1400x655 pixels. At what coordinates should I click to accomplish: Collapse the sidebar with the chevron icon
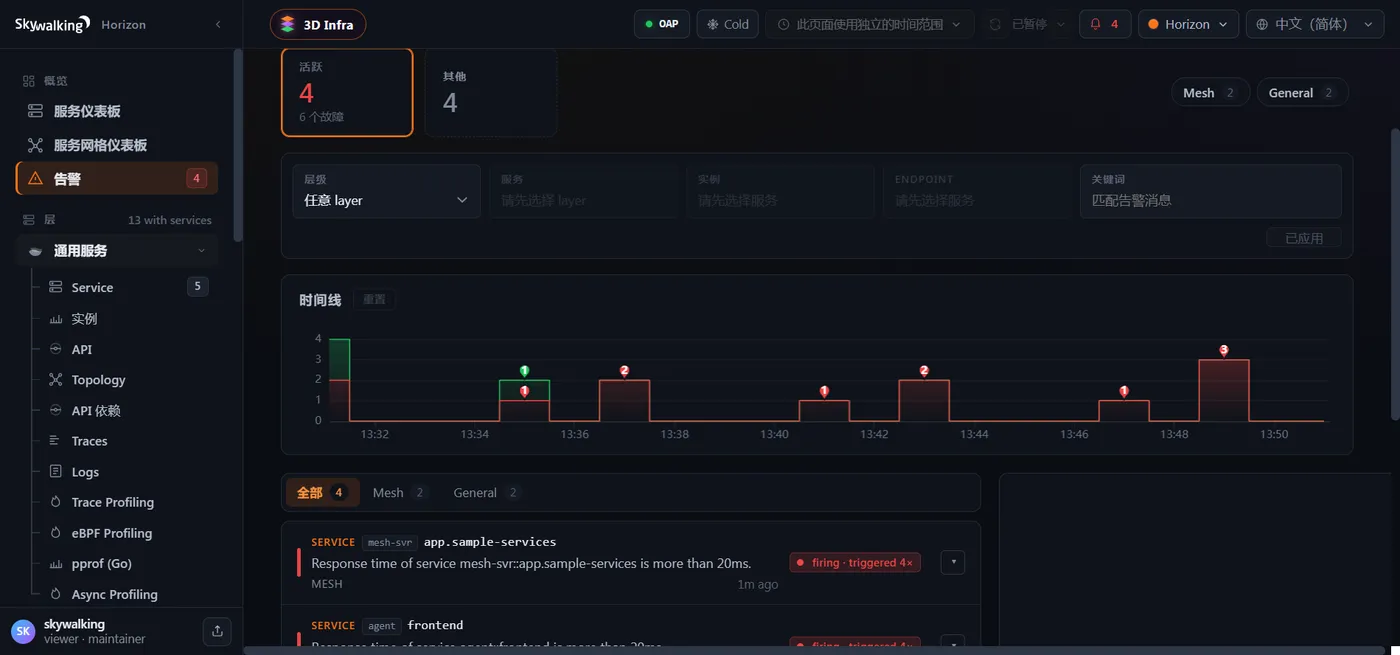[x=218, y=24]
